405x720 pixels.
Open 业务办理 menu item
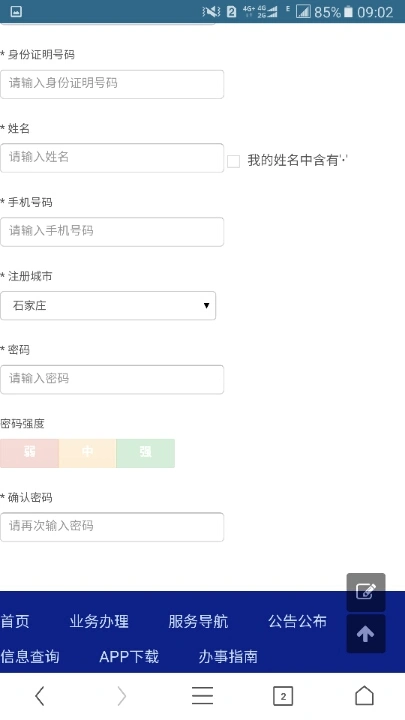pyautogui.click(x=99, y=621)
